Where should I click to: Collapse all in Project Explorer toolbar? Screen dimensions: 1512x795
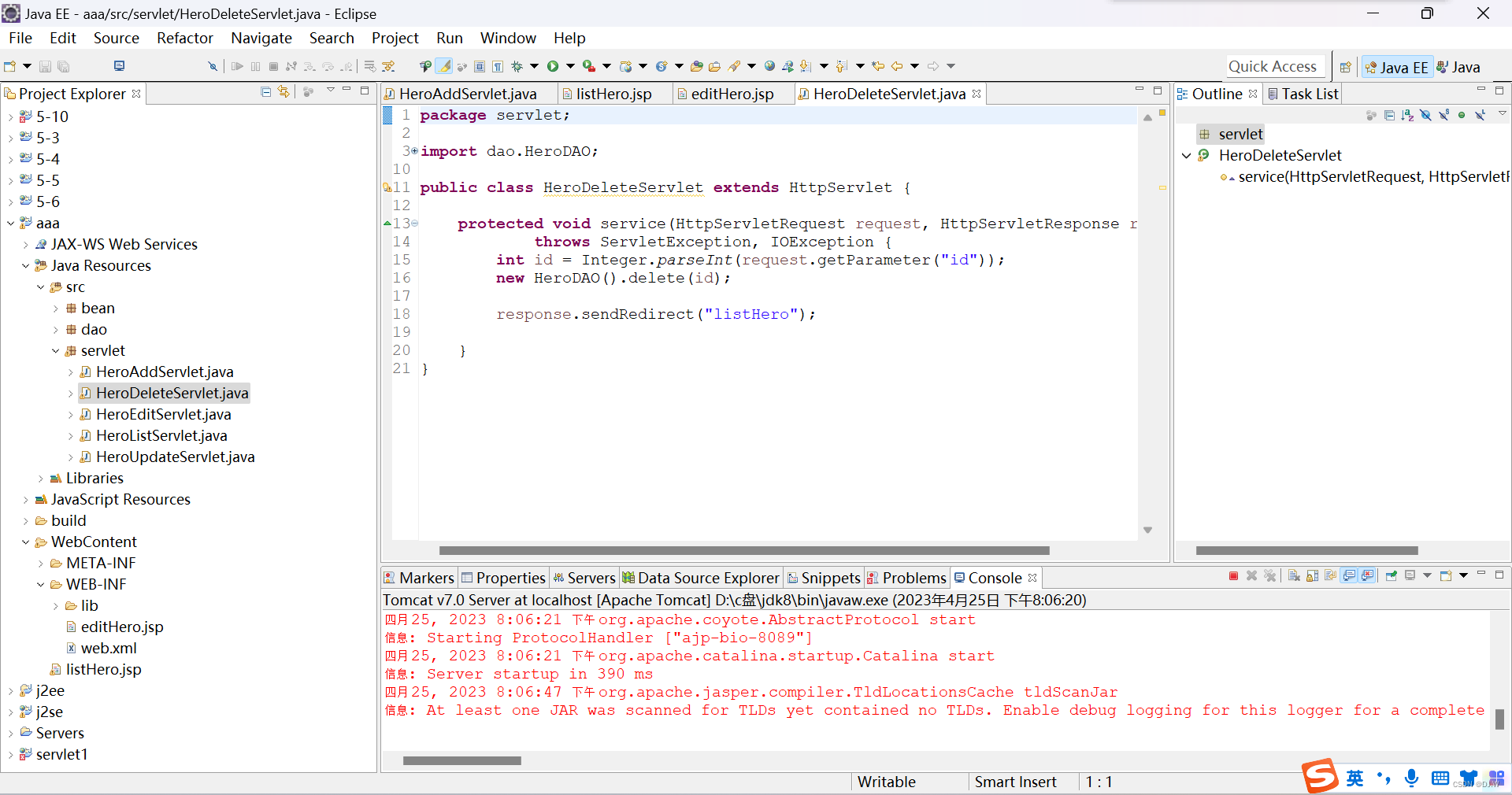[266, 92]
